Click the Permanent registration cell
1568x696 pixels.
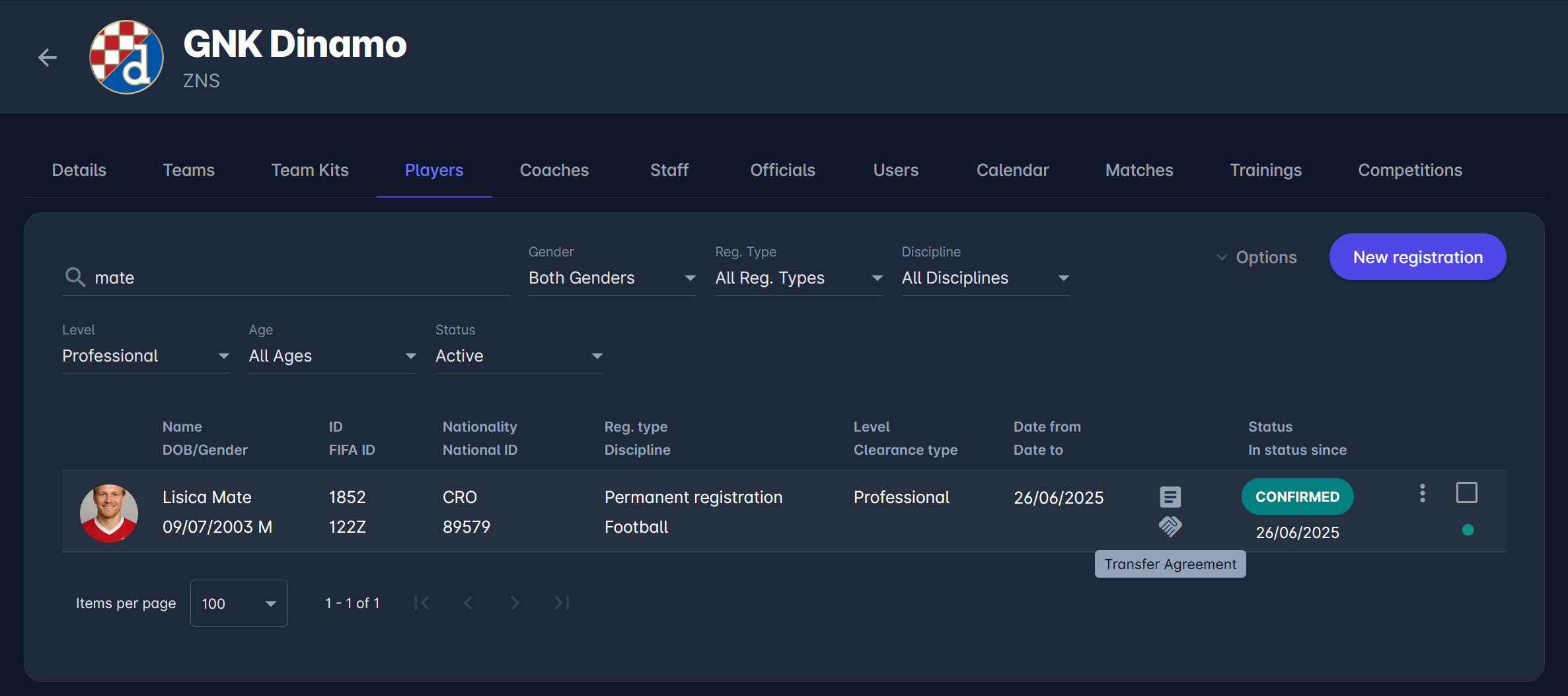[693, 497]
